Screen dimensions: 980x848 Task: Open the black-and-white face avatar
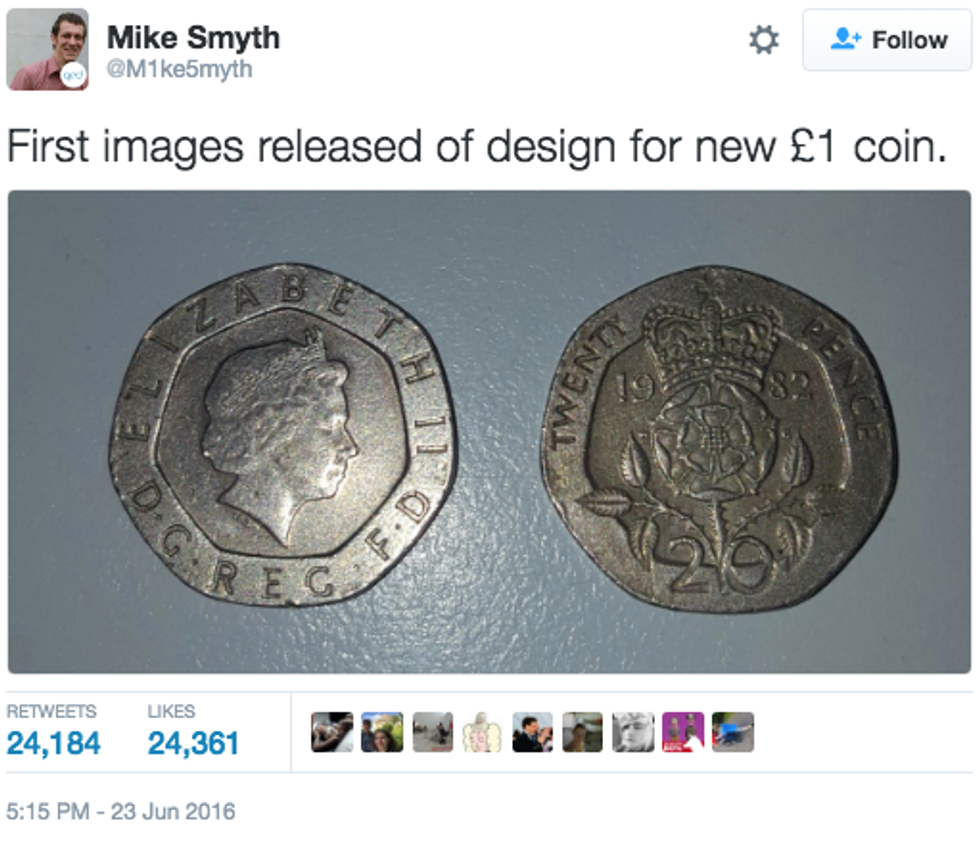click(x=632, y=732)
